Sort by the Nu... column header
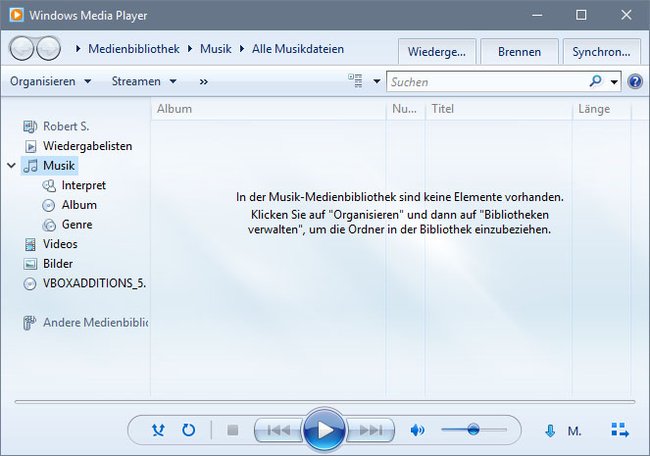The image size is (650, 456). tap(406, 109)
